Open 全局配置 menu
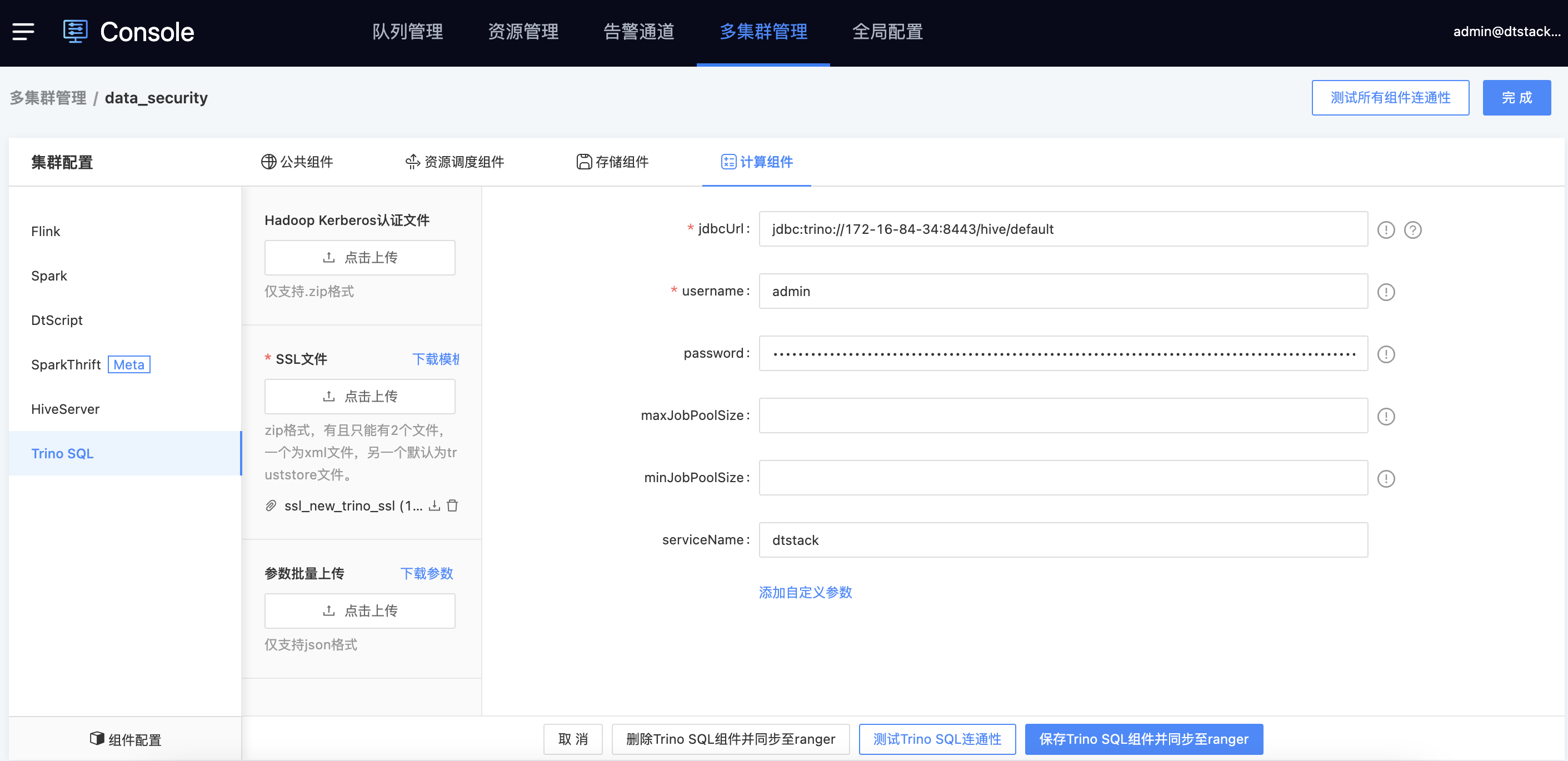Screen dimensions: 1568x761 point(887,32)
